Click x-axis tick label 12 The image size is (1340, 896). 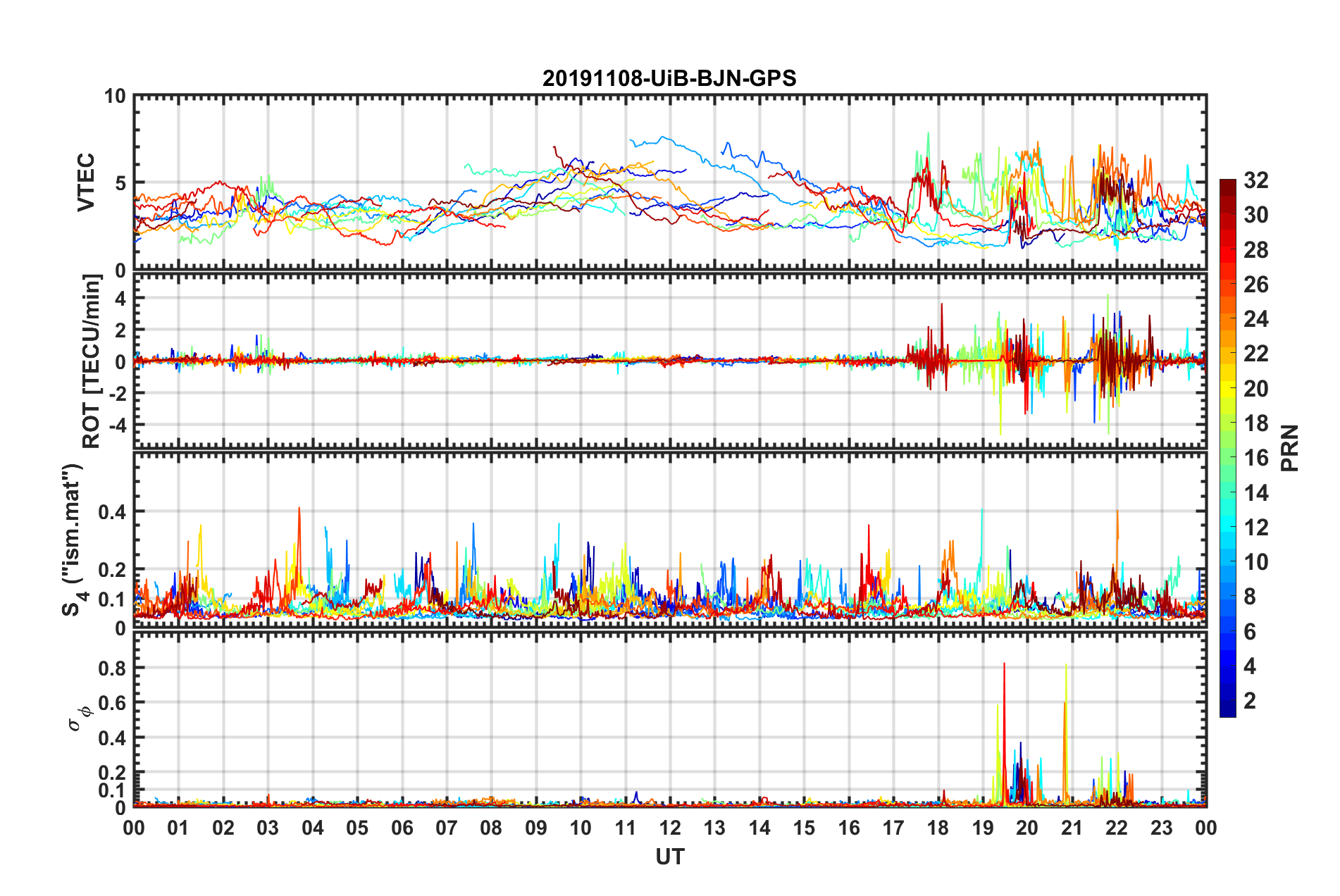click(670, 828)
